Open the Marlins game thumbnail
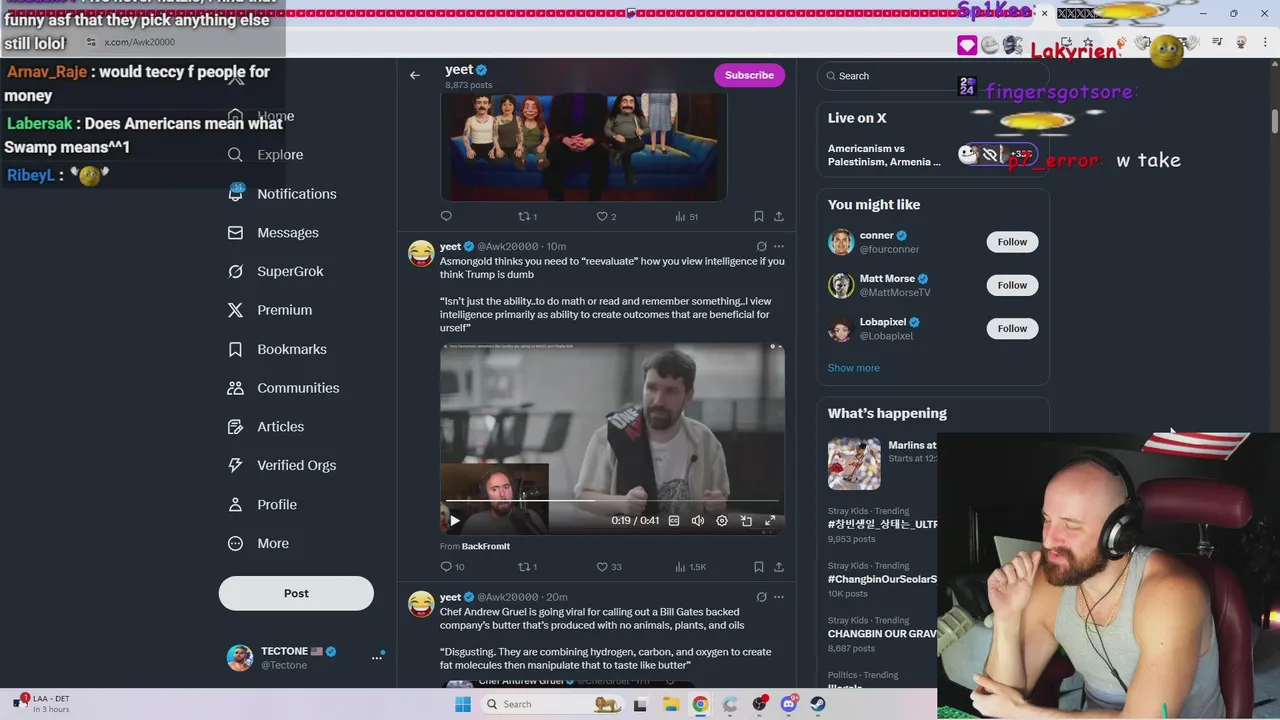Viewport: 1280px width, 720px height. pos(854,463)
